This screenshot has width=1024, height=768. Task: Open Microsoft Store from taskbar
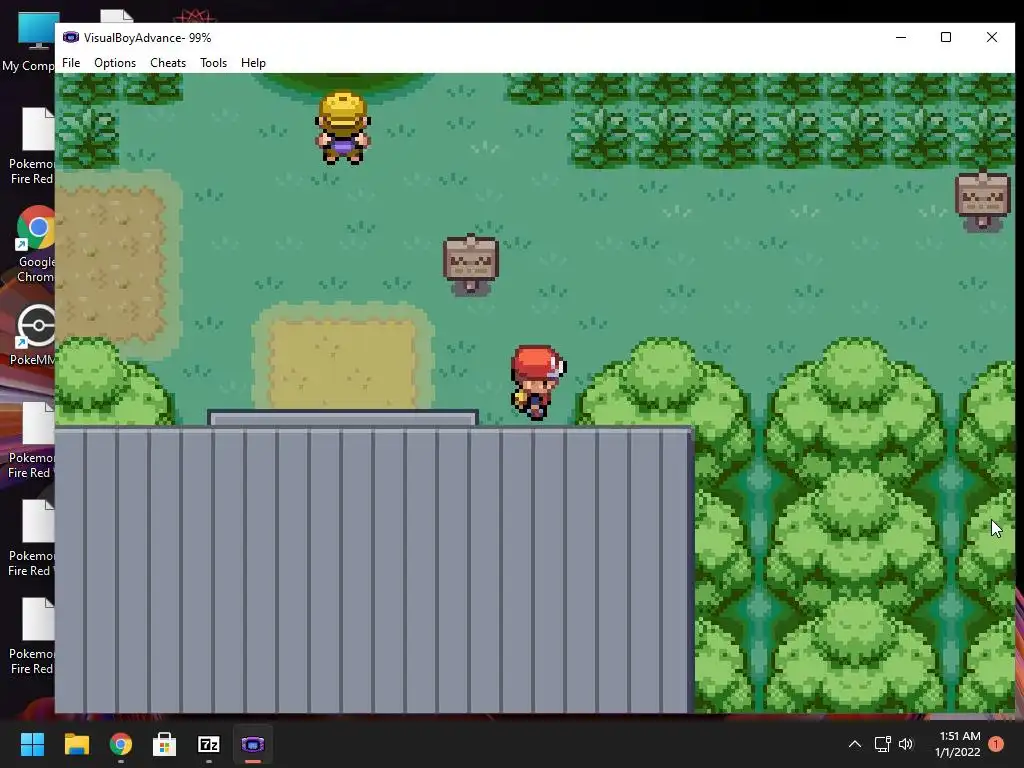click(x=165, y=744)
